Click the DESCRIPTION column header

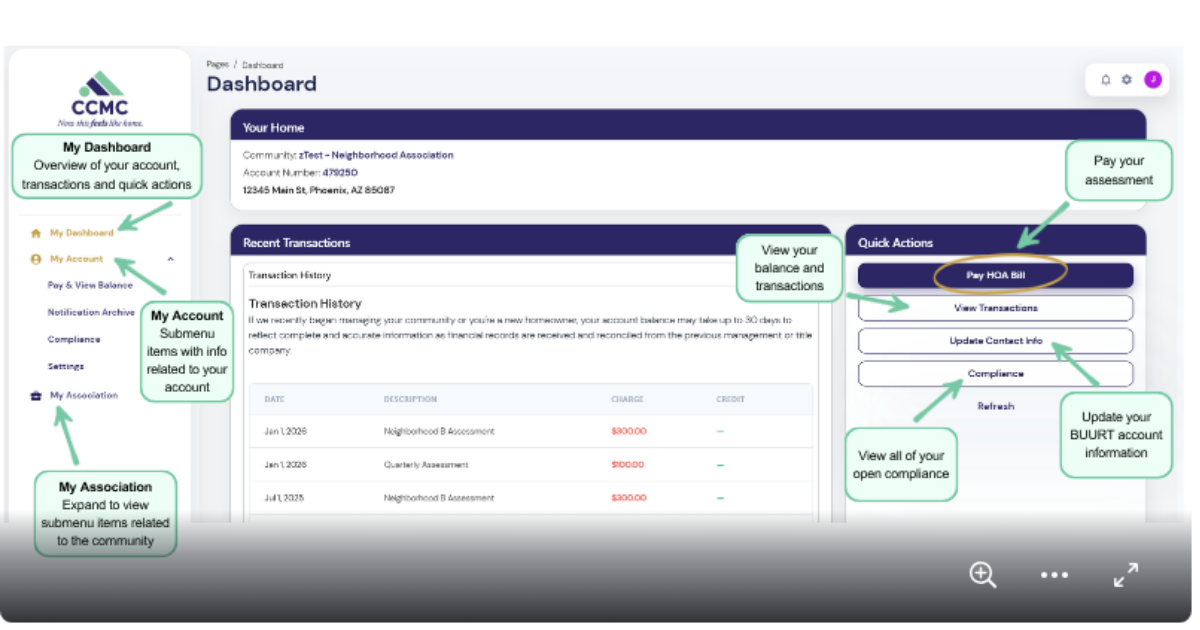click(x=410, y=399)
